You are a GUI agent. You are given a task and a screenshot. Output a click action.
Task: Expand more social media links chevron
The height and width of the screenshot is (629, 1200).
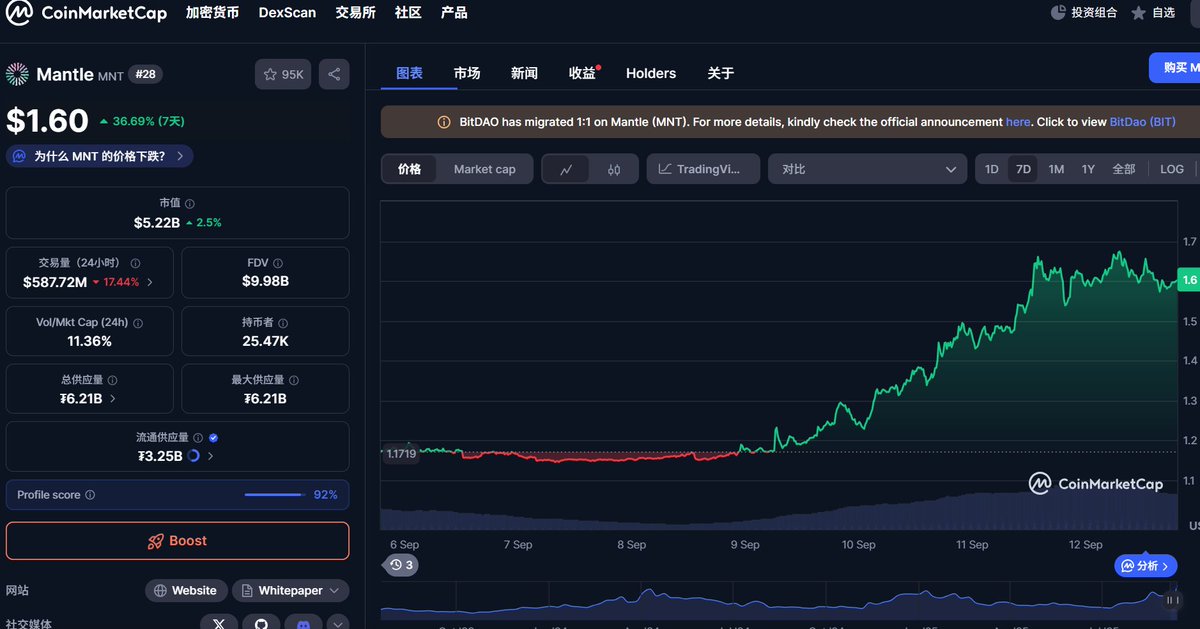pyautogui.click(x=338, y=623)
